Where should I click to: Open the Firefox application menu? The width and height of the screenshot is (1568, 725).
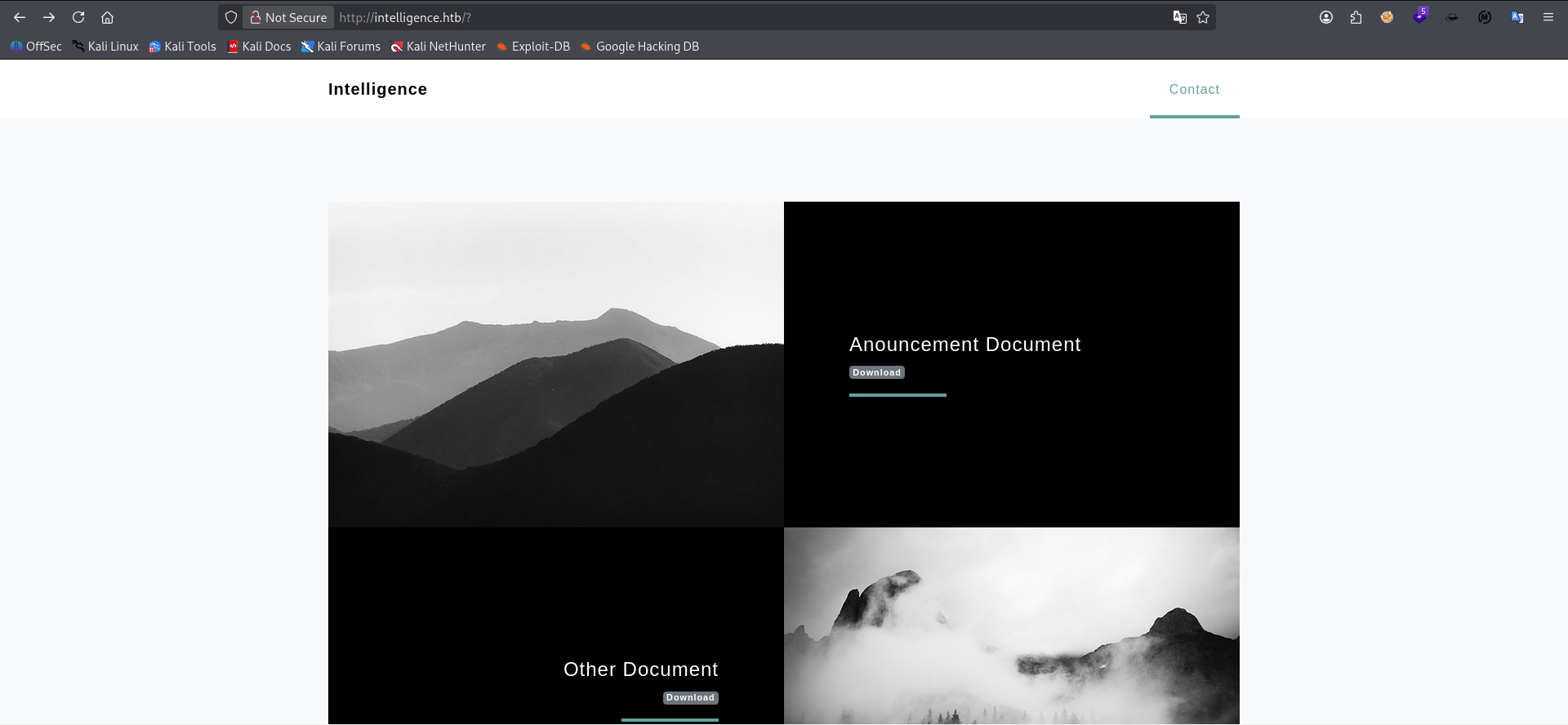pyautogui.click(x=1548, y=17)
